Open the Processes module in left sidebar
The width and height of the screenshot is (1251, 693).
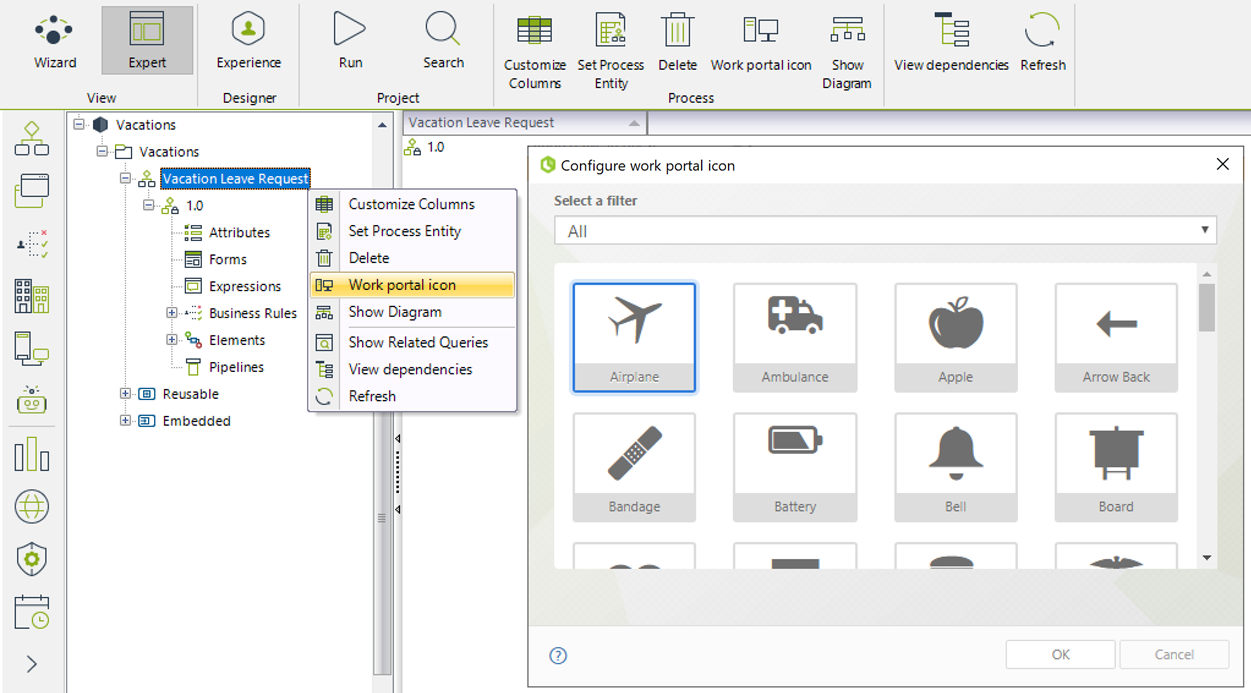pos(32,139)
